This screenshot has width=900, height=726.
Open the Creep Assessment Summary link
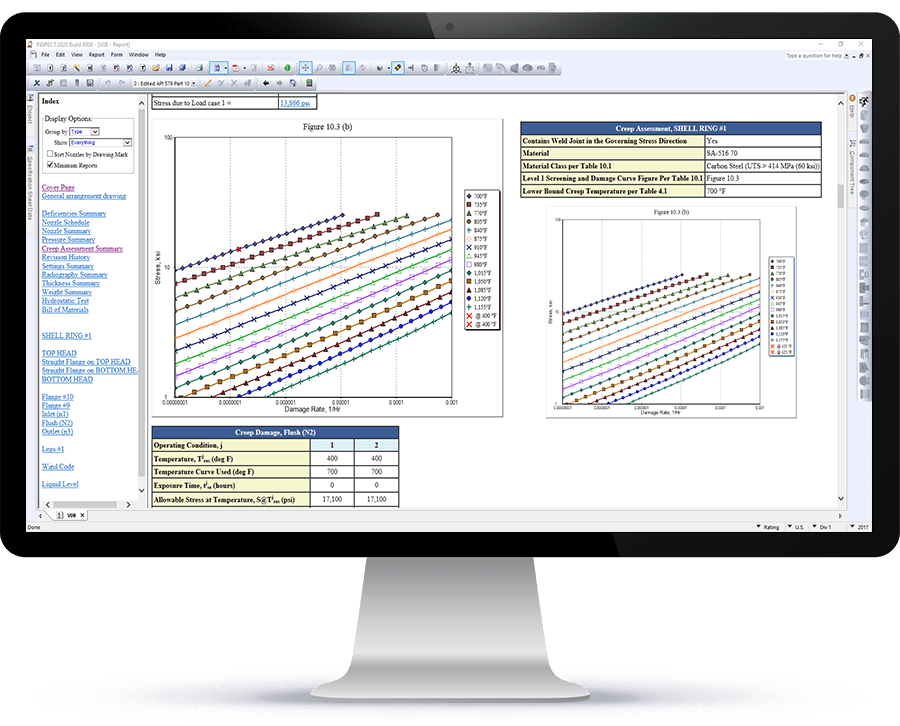point(83,249)
